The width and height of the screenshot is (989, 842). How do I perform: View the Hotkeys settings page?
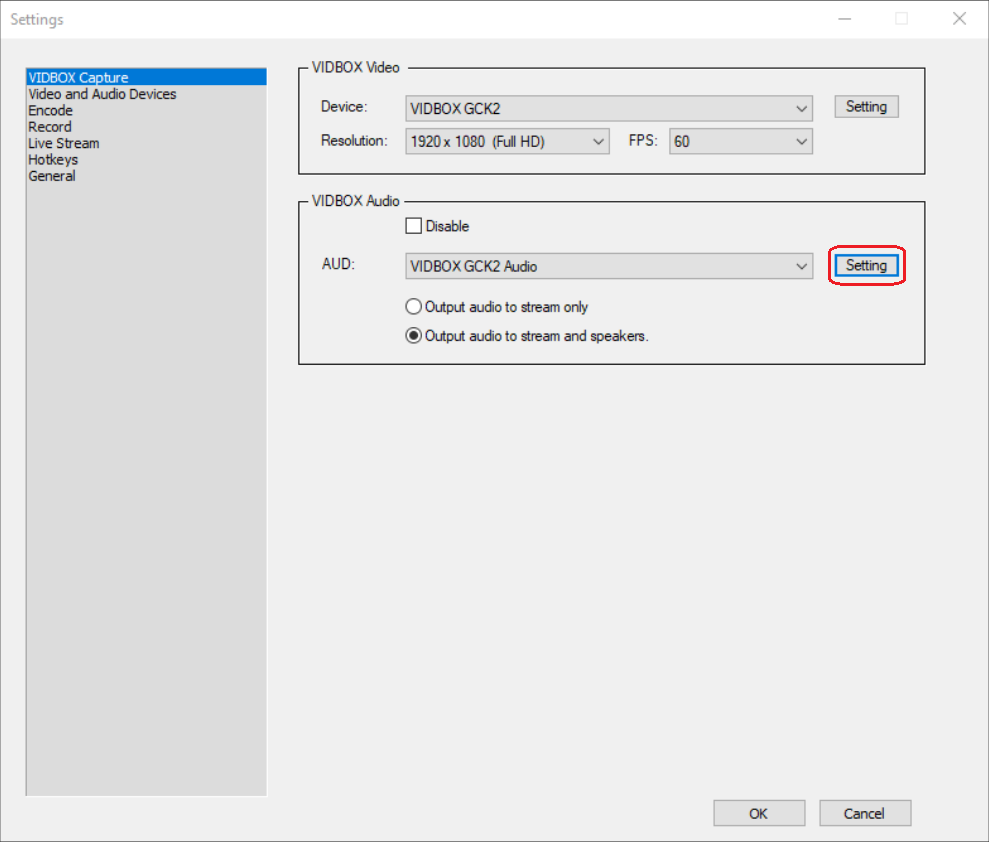click(x=53, y=159)
